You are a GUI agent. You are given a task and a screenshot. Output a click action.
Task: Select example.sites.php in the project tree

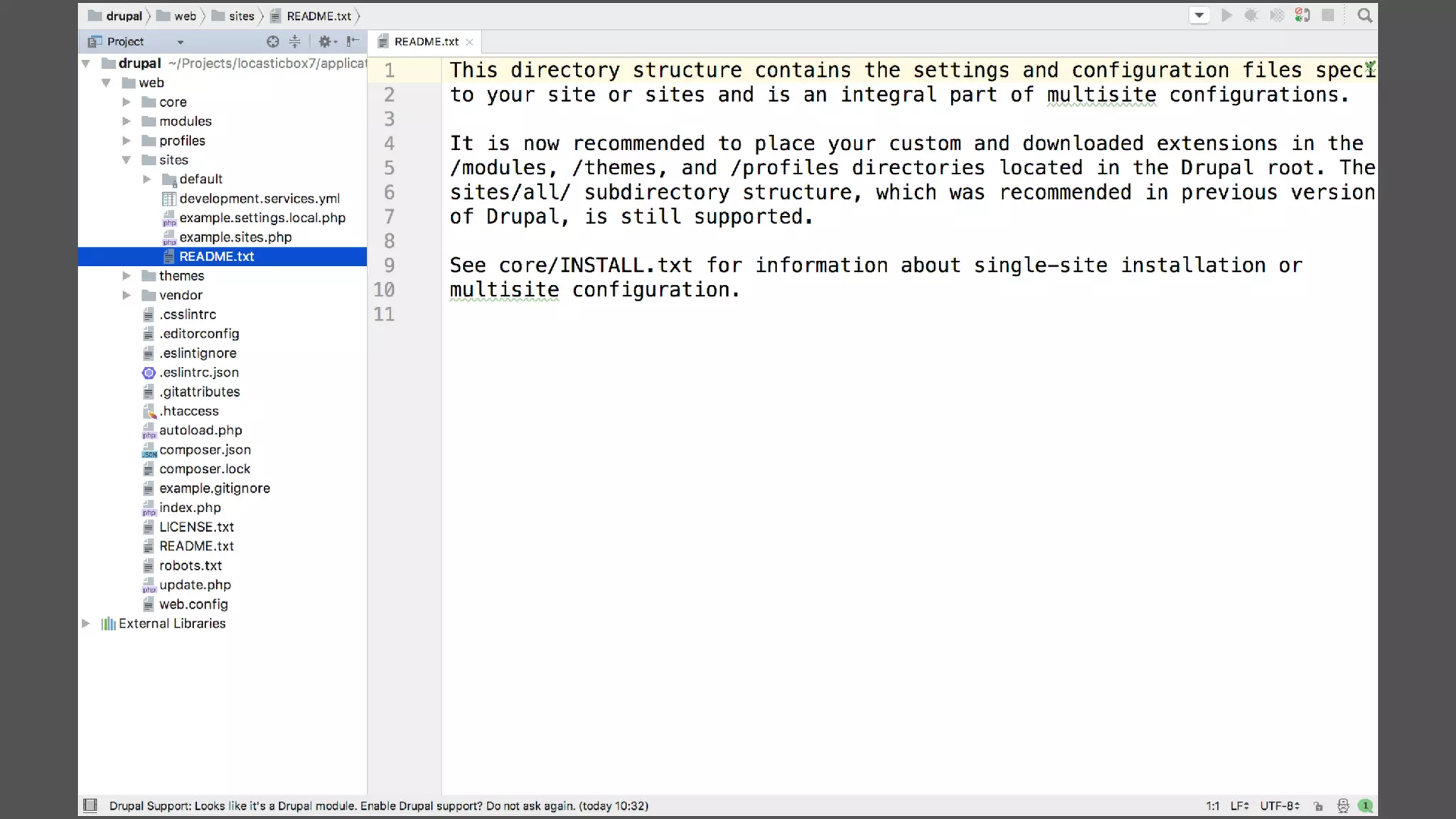pos(235,237)
